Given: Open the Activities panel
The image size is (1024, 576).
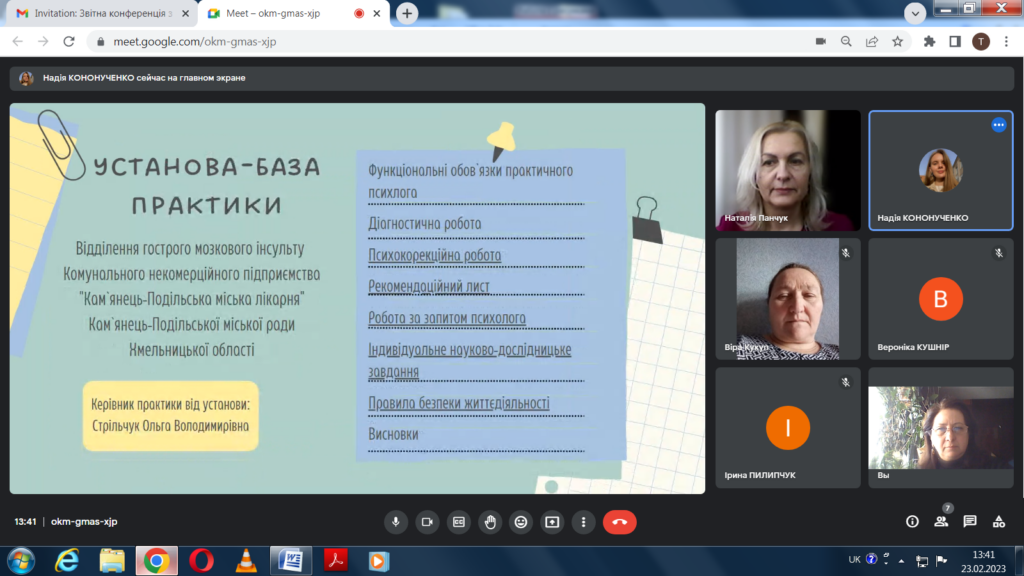Looking at the screenshot, I should [x=998, y=522].
